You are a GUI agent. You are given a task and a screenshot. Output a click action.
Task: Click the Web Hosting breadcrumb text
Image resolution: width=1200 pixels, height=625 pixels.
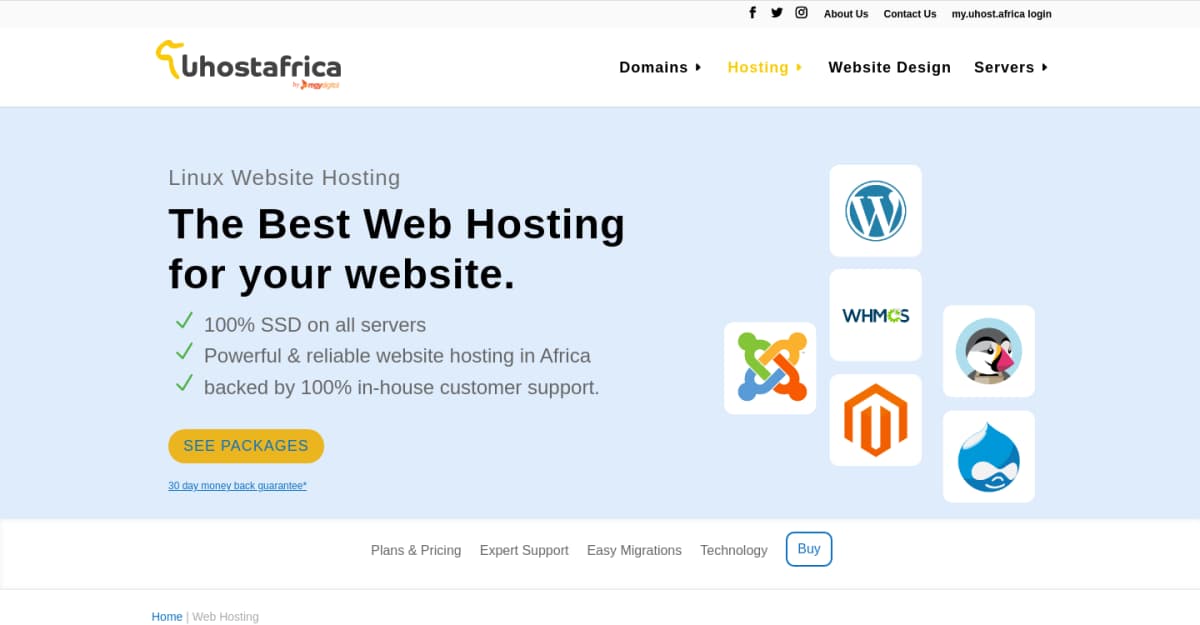coord(225,617)
